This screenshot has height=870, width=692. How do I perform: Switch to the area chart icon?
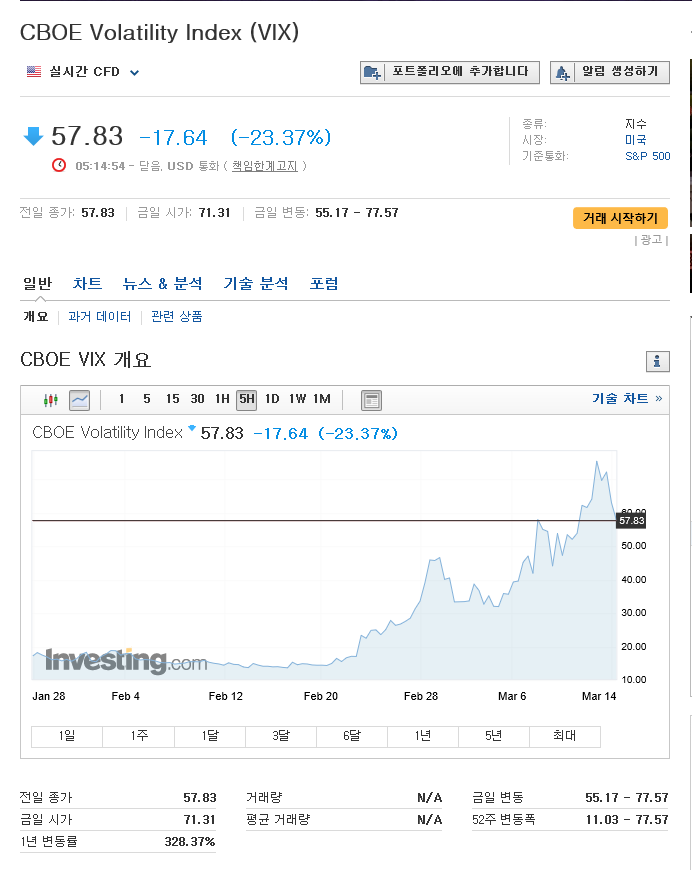(x=79, y=400)
